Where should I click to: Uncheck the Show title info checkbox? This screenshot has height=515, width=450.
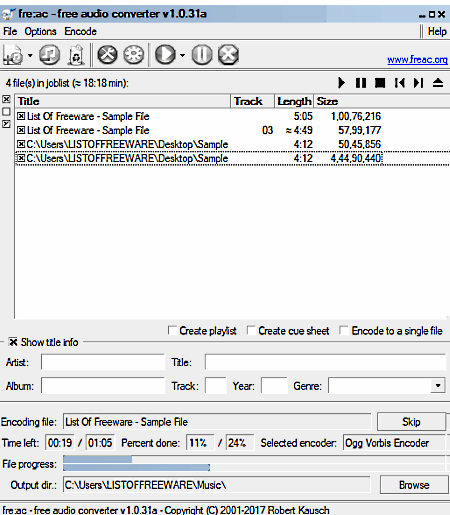(x=13, y=342)
